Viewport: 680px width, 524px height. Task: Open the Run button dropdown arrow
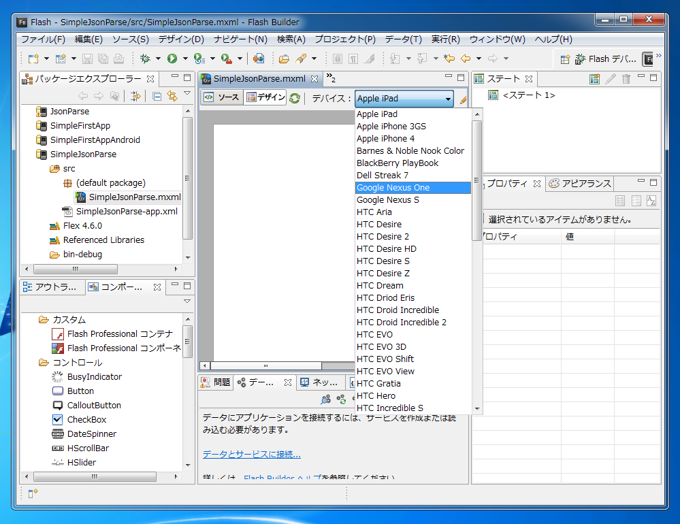click(185, 59)
